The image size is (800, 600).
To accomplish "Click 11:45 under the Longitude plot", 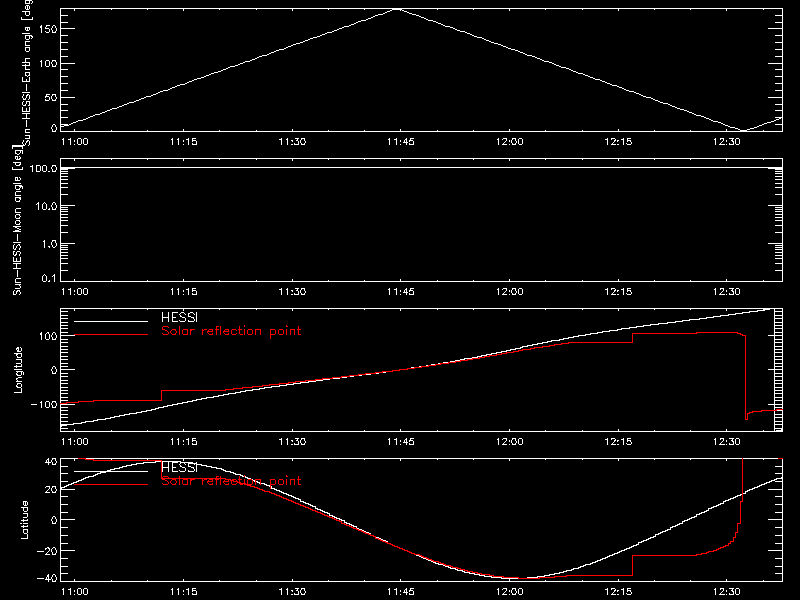I will pos(401,442).
